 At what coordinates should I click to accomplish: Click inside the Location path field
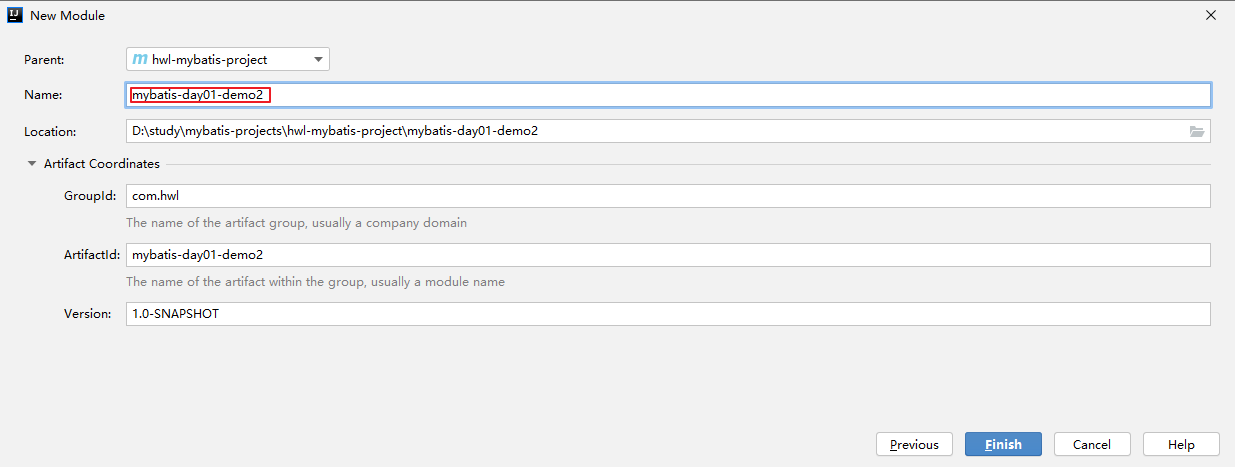point(655,131)
